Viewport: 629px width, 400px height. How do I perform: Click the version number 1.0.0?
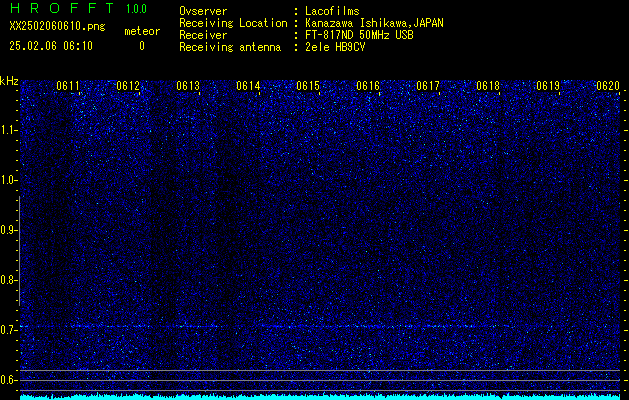[136, 9]
